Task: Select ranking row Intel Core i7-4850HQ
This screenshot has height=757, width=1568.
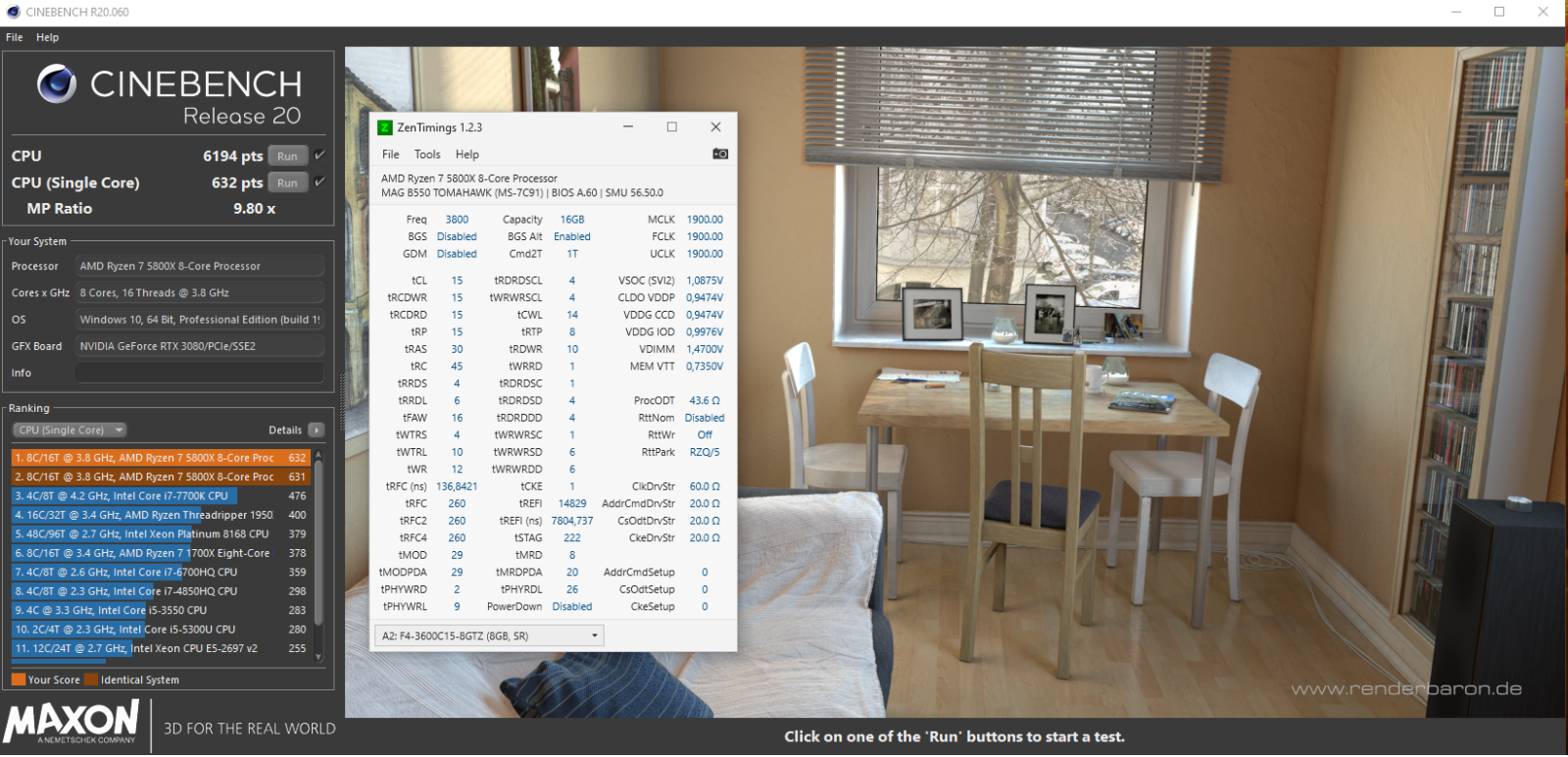Action: tap(161, 591)
